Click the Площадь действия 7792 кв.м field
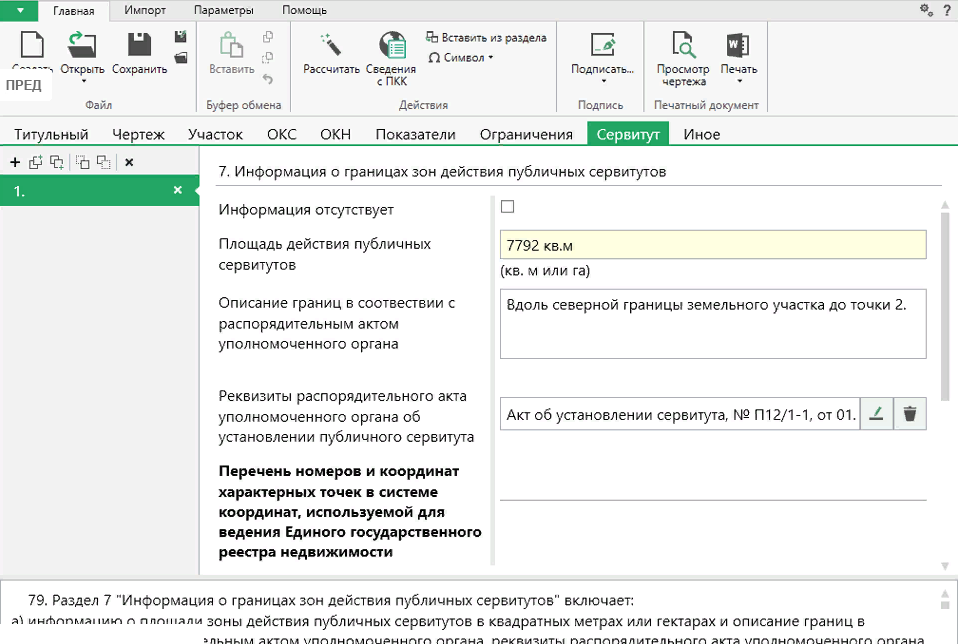The image size is (958, 644). (x=712, y=245)
